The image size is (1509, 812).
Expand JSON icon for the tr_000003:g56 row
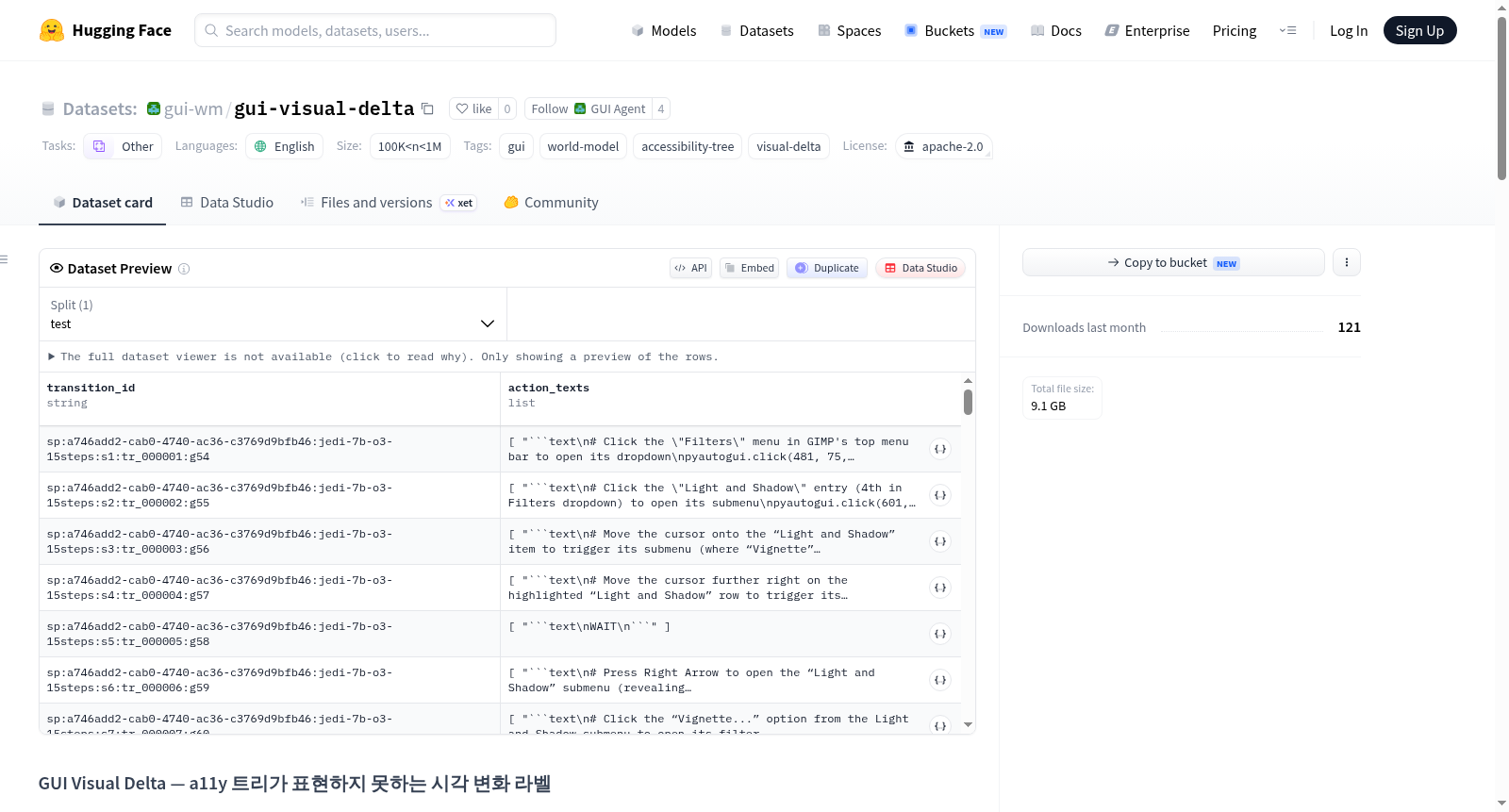pos(940,541)
